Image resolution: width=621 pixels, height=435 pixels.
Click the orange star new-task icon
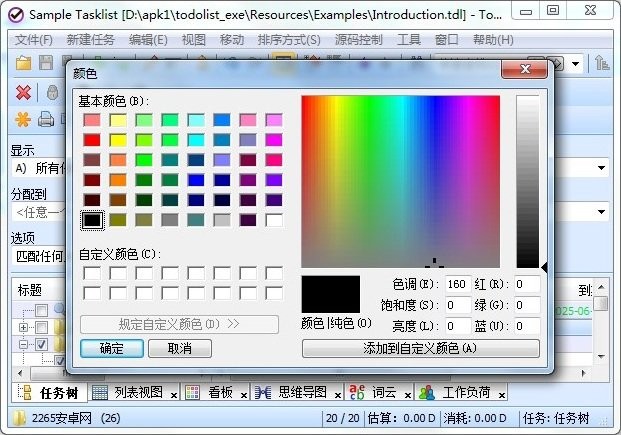point(23,120)
